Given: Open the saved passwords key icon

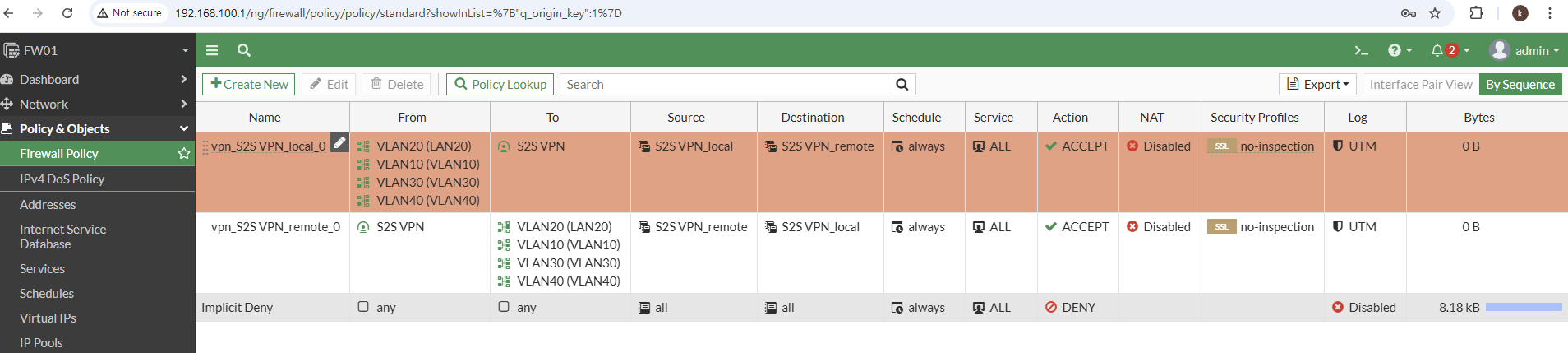Looking at the screenshot, I should pos(1408,13).
